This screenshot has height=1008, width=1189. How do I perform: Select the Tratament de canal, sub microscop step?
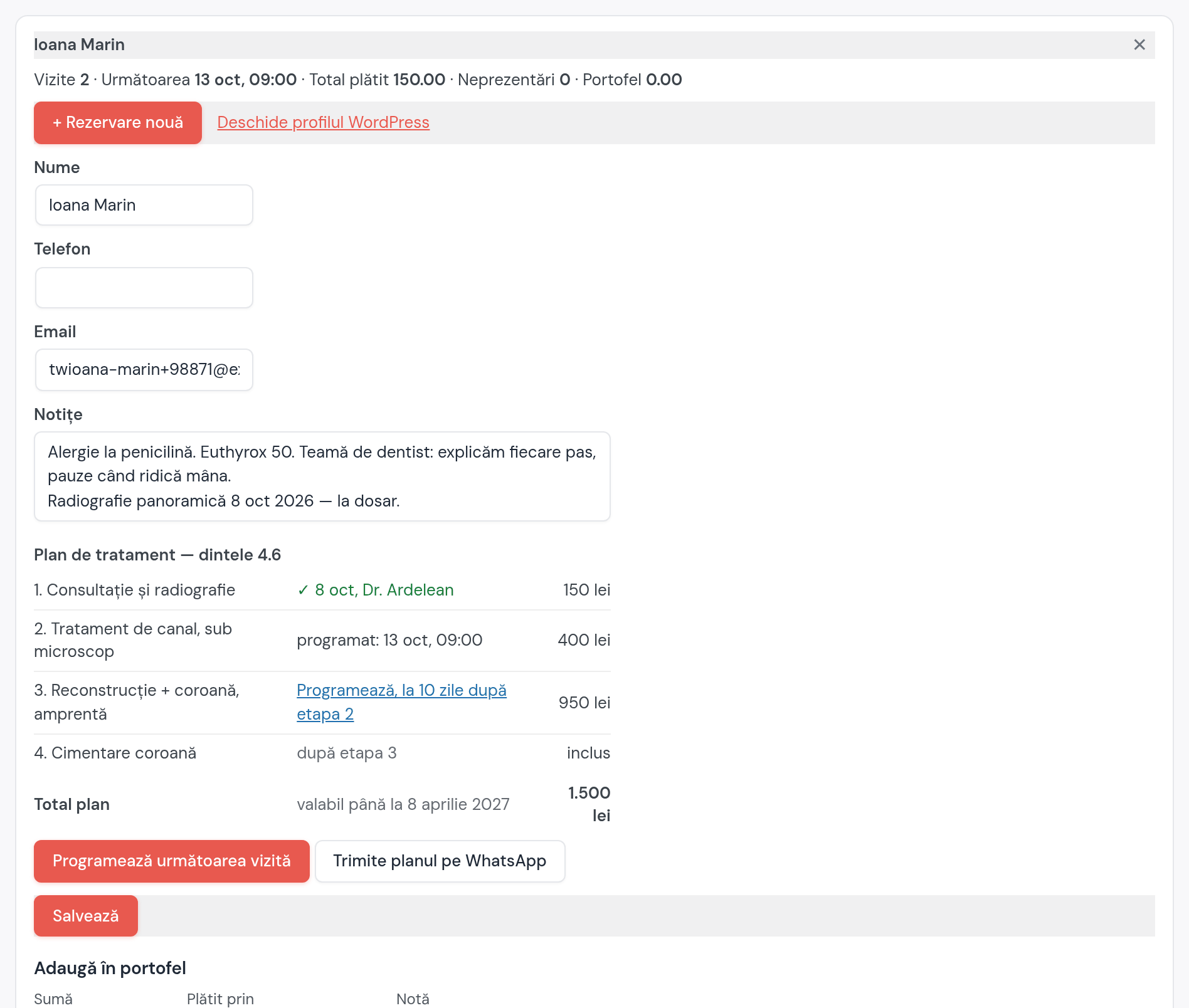133,640
